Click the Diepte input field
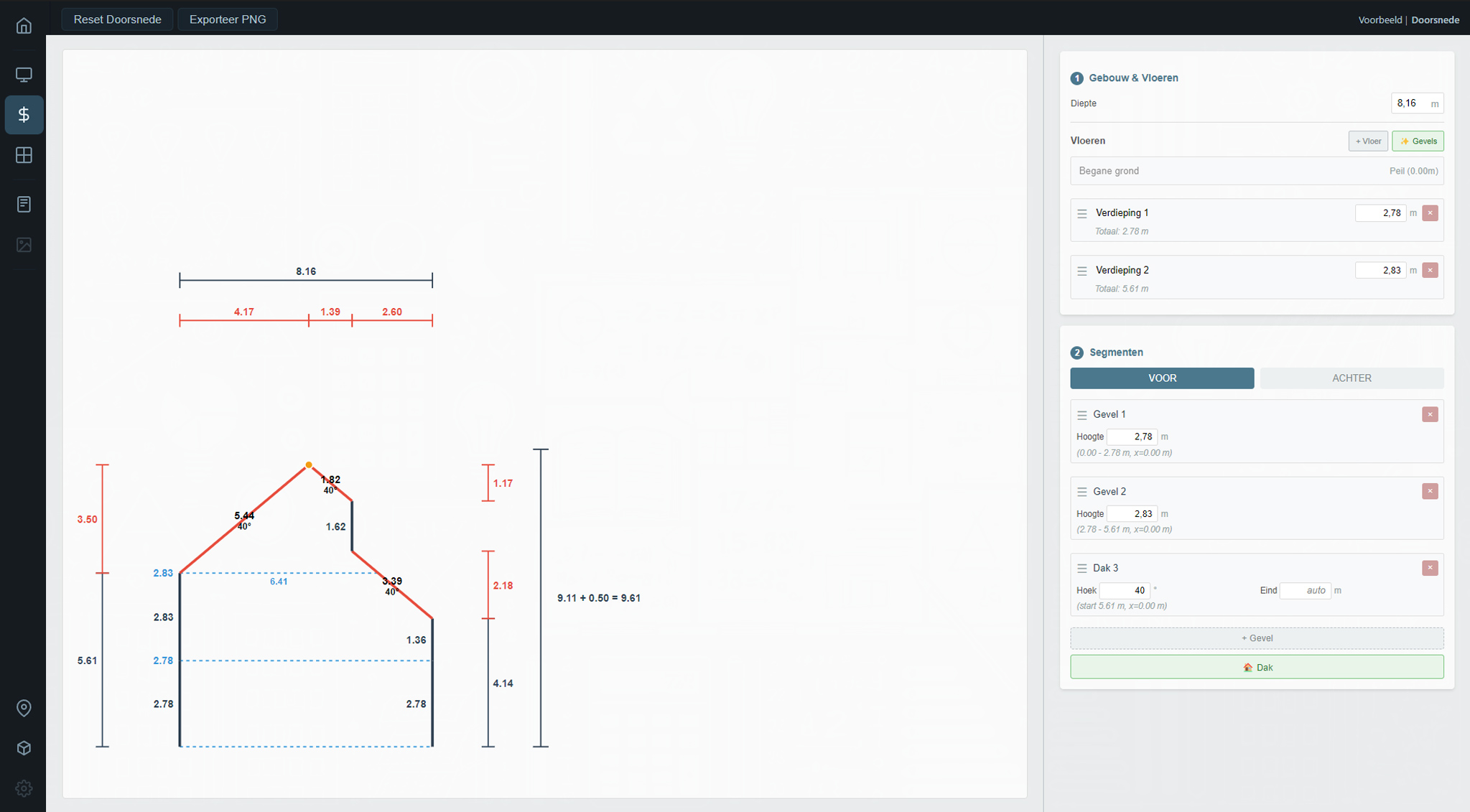Viewport: 1470px width, 812px height. pyautogui.click(x=1410, y=103)
